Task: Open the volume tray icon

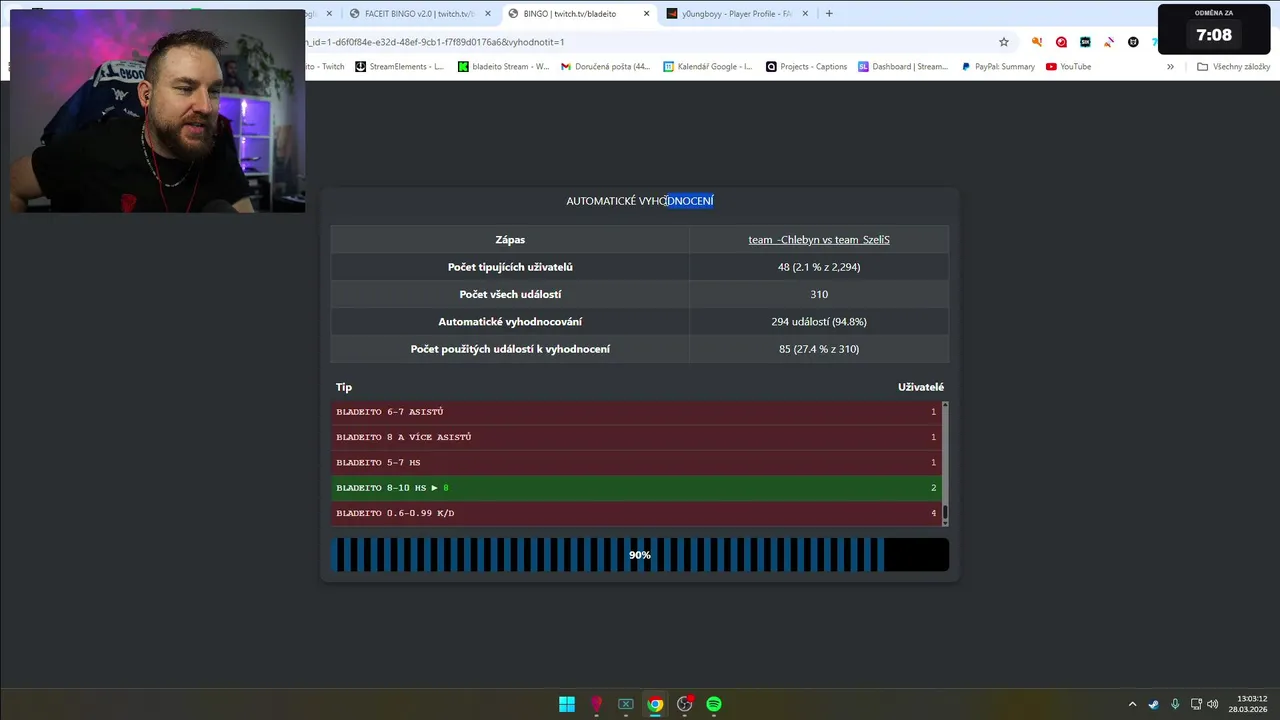Action: (1213, 704)
